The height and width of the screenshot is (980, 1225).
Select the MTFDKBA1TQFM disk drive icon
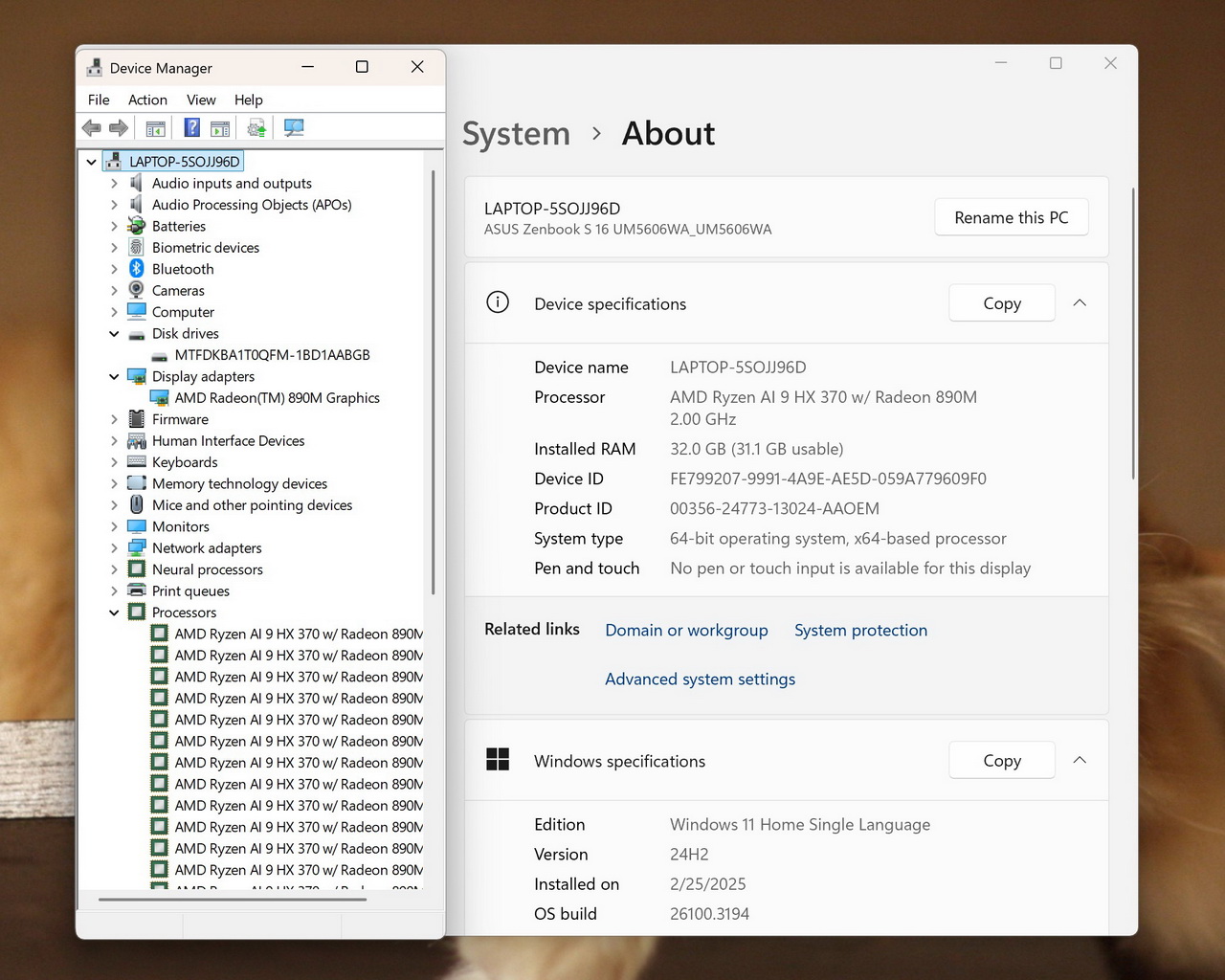pyautogui.click(x=160, y=355)
